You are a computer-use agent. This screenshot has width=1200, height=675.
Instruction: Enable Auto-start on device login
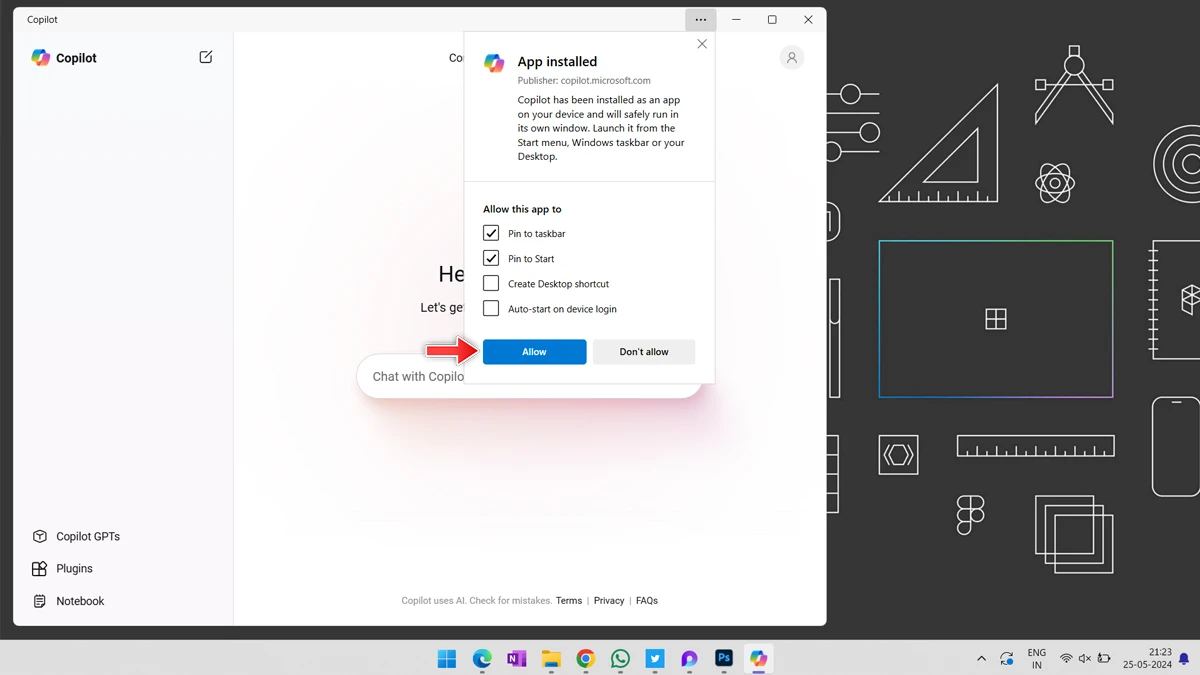(x=491, y=309)
